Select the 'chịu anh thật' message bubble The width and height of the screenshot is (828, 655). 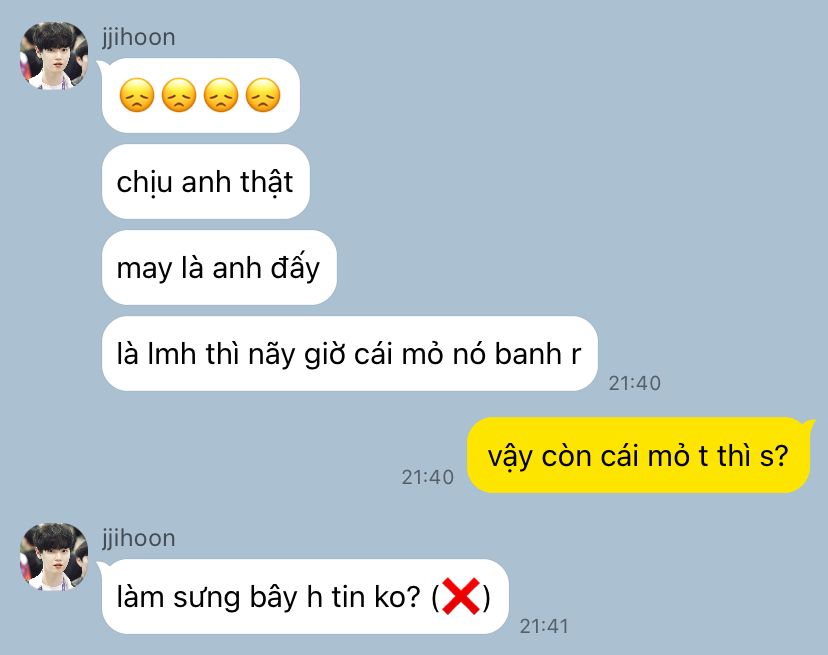[x=205, y=182]
